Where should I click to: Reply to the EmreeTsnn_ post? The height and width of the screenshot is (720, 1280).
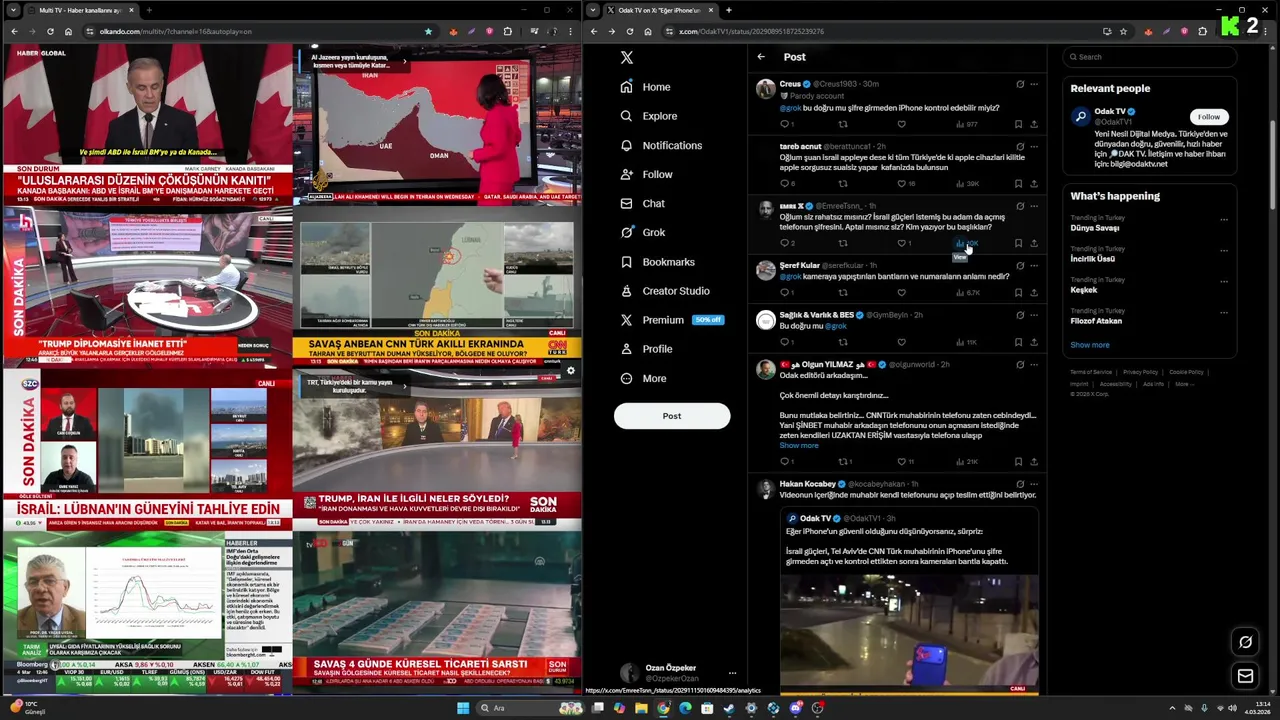786,243
